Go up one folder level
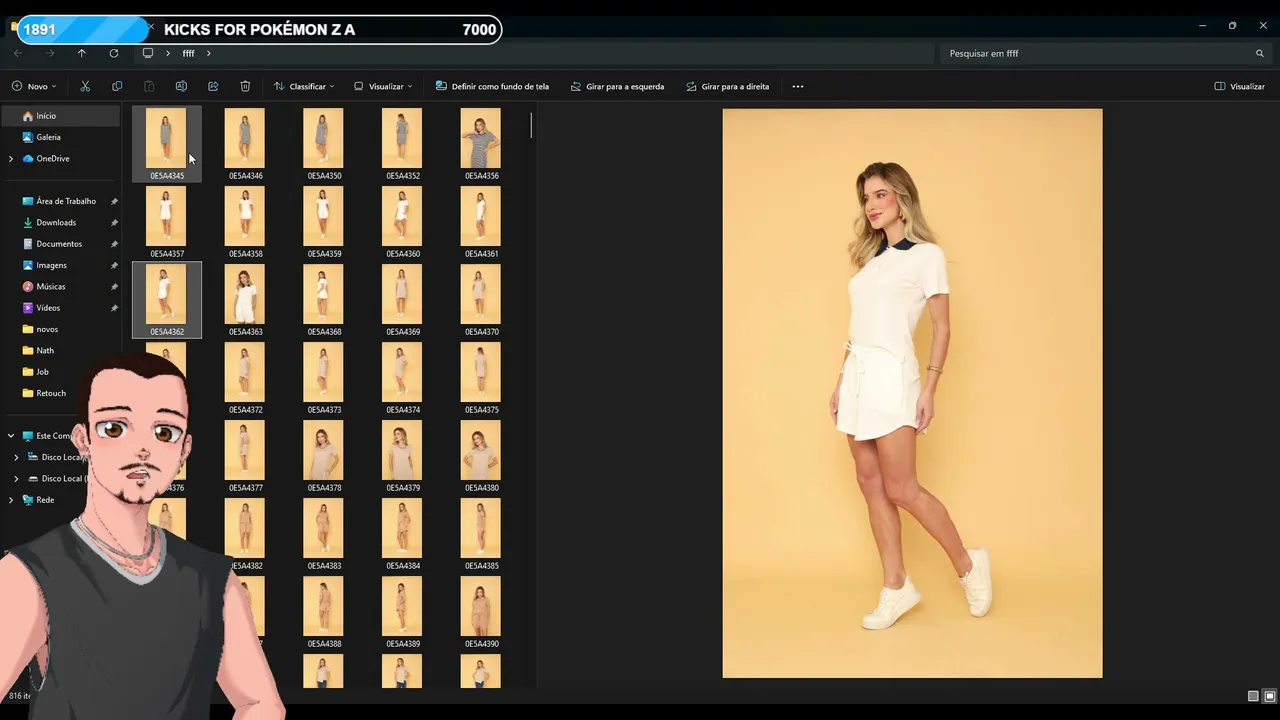 click(82, 53)
